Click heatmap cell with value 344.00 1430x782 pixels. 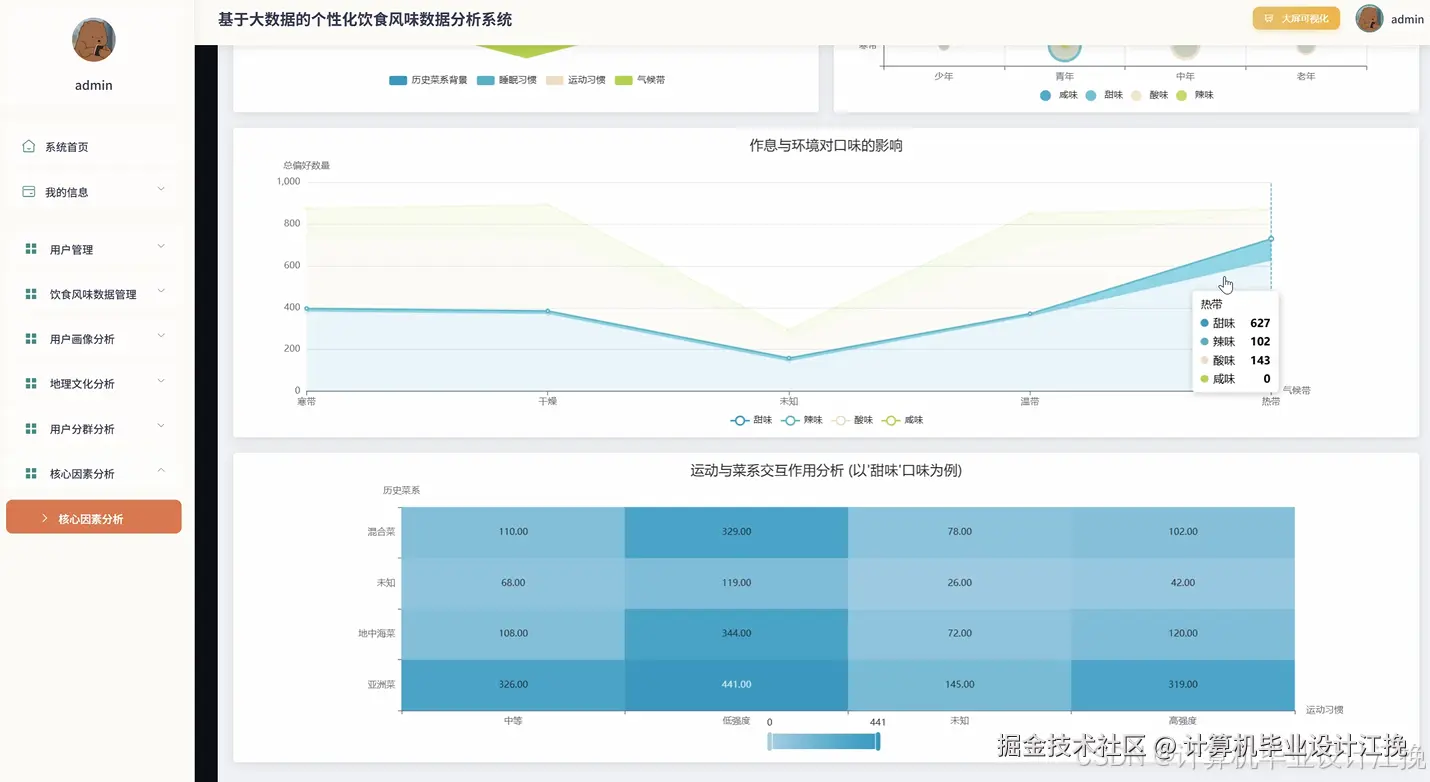(736, 634)
